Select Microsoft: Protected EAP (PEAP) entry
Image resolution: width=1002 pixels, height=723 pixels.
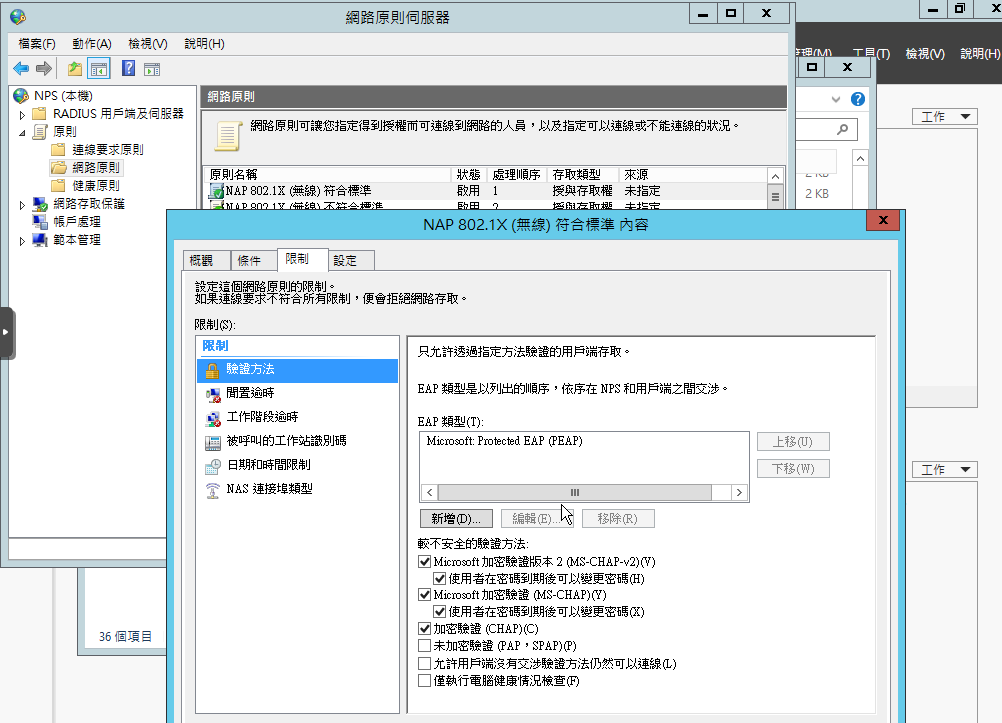coord(504,441)
